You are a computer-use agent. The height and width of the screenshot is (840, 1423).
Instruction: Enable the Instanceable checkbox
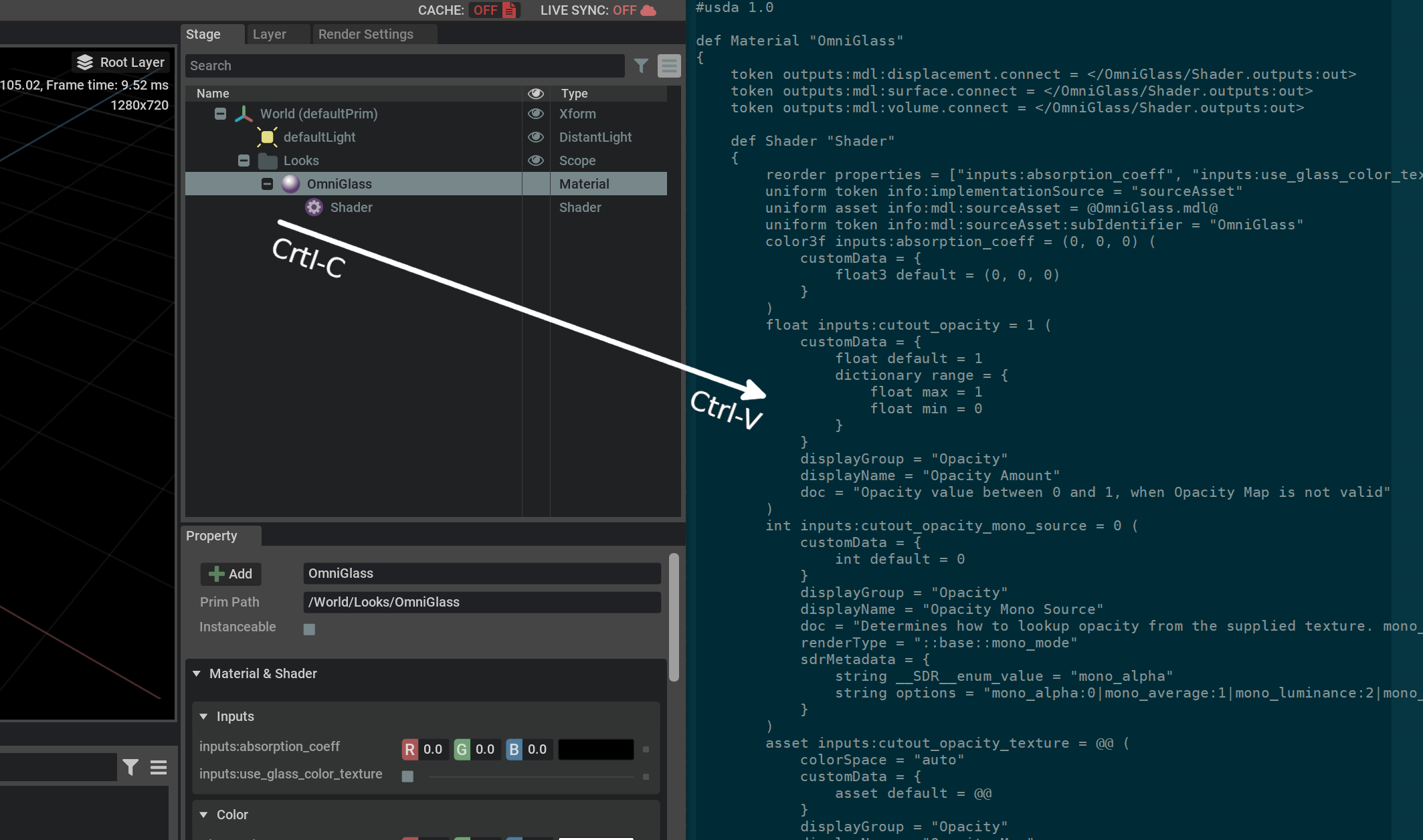click(309, 629)
